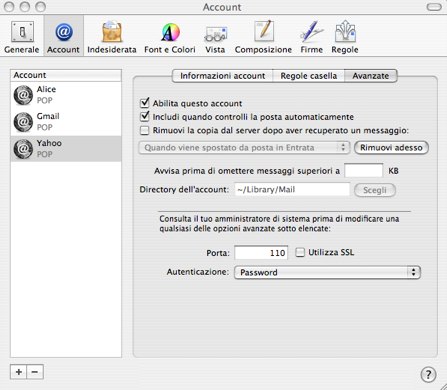Image resolution: width=447 pixels, height=390 pixels.
Task: Remove selected account with minus button
Action: [x=35, y=372]
